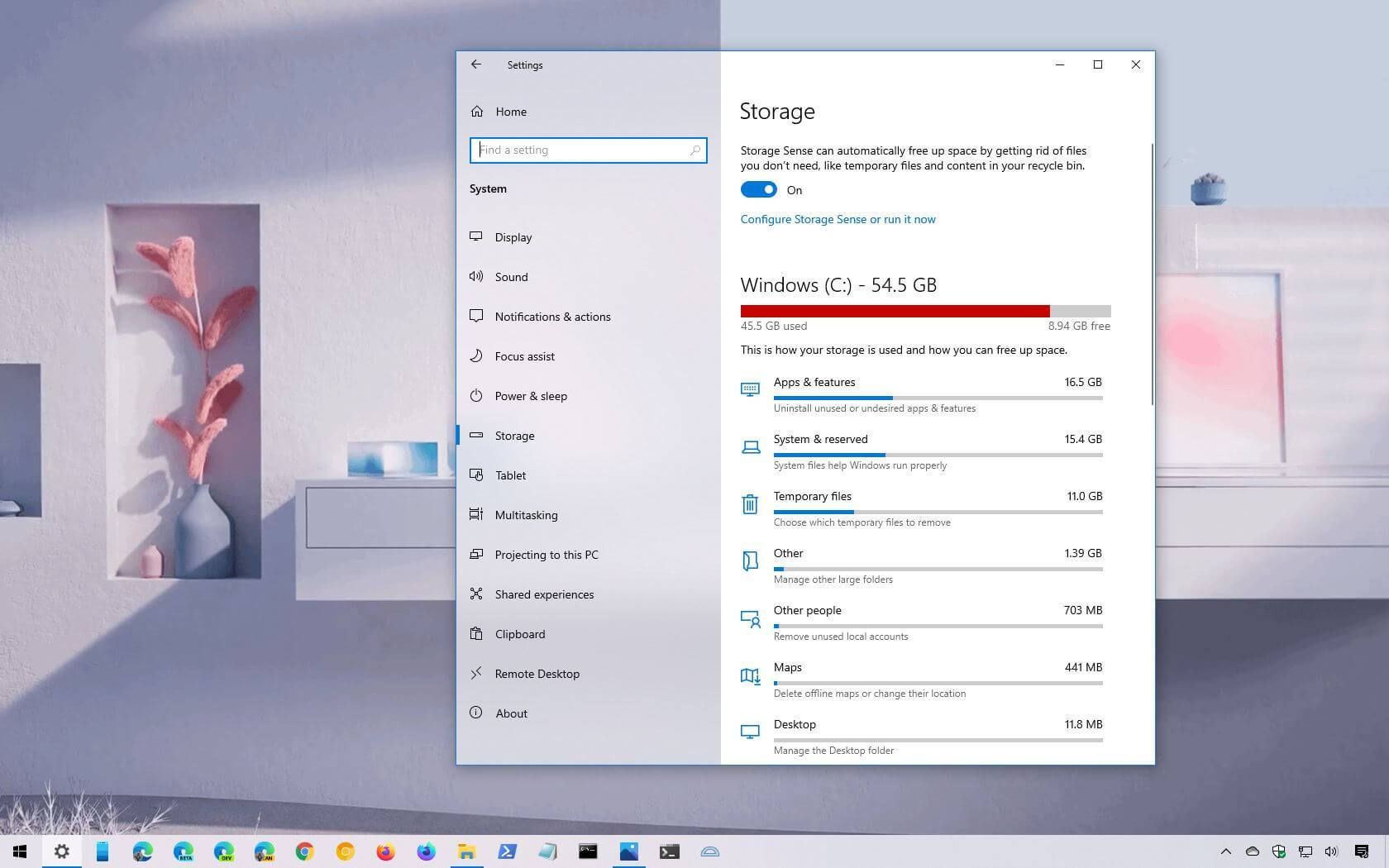Viewport: 1389px width, 868px height.
Task: Show hidden icons in system tray
Action: 1226,851
